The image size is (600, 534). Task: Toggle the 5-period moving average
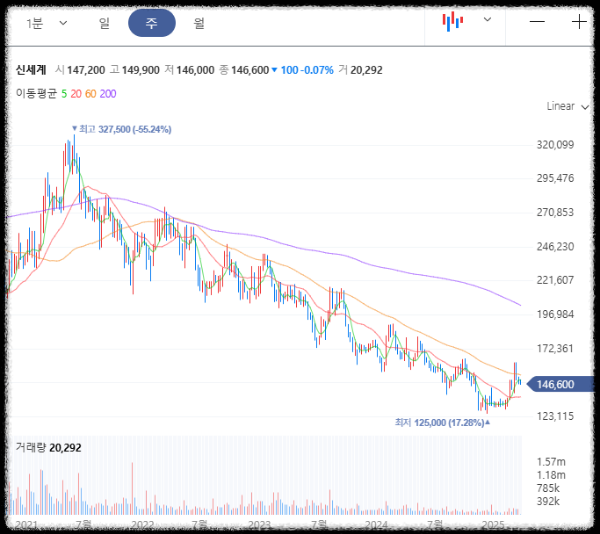[64, 94]
